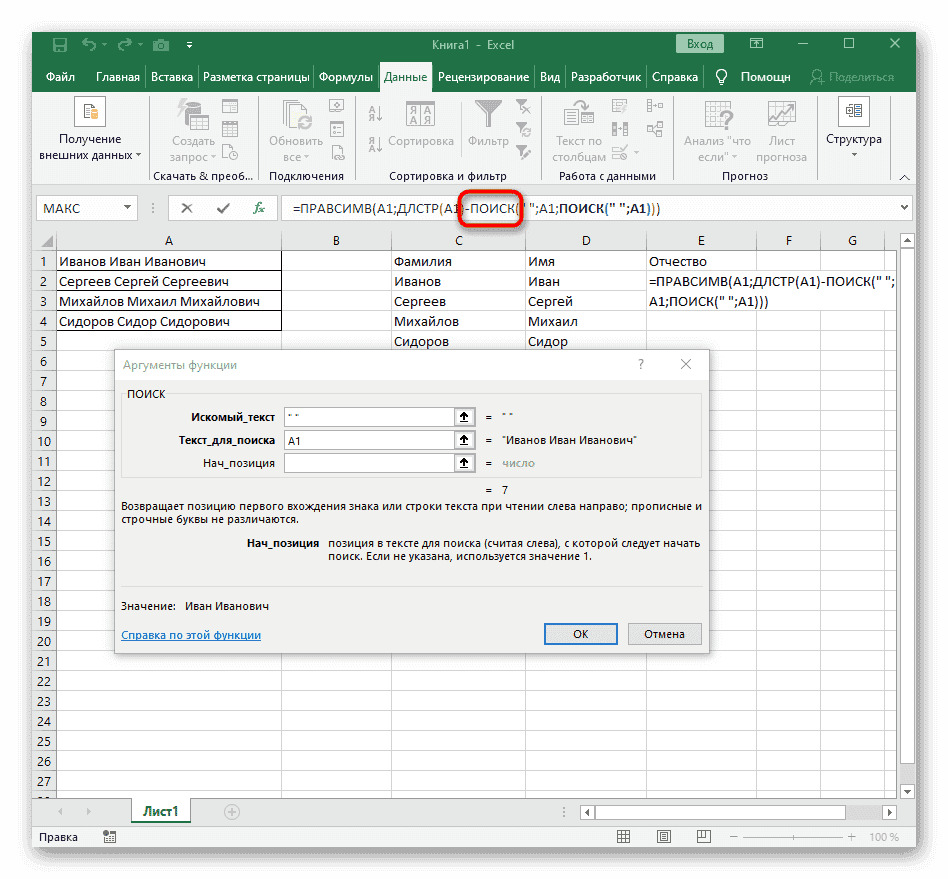Cancel formula entry with X icon
Screen dimensions: 948x879
click(x=187, y=208)
